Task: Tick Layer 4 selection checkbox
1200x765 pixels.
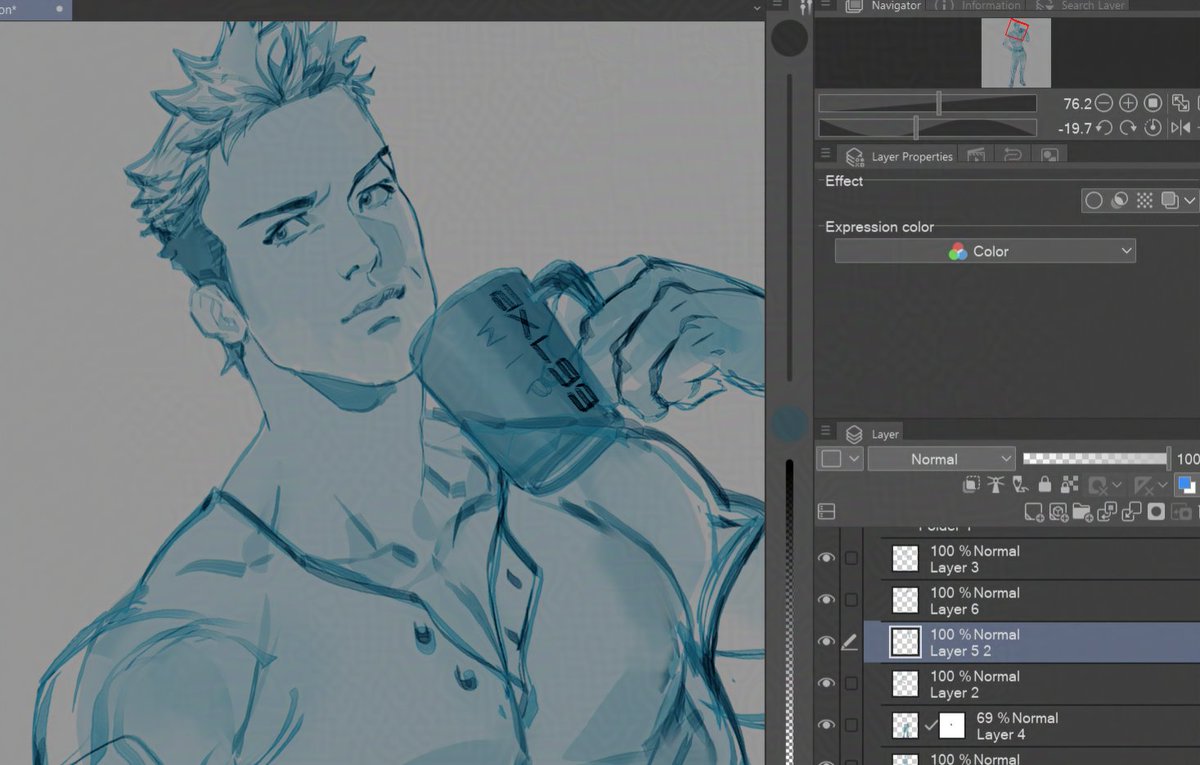Action: tap(851, 725)
